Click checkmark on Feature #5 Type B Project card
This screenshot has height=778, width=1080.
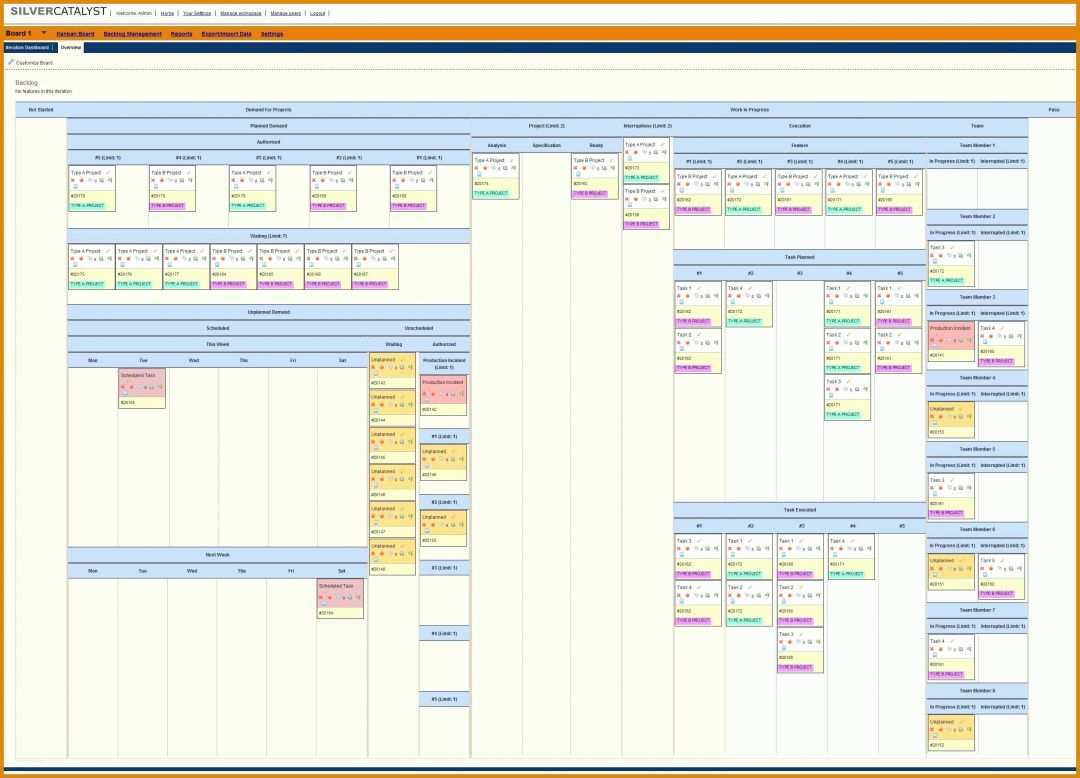(915, 177)
